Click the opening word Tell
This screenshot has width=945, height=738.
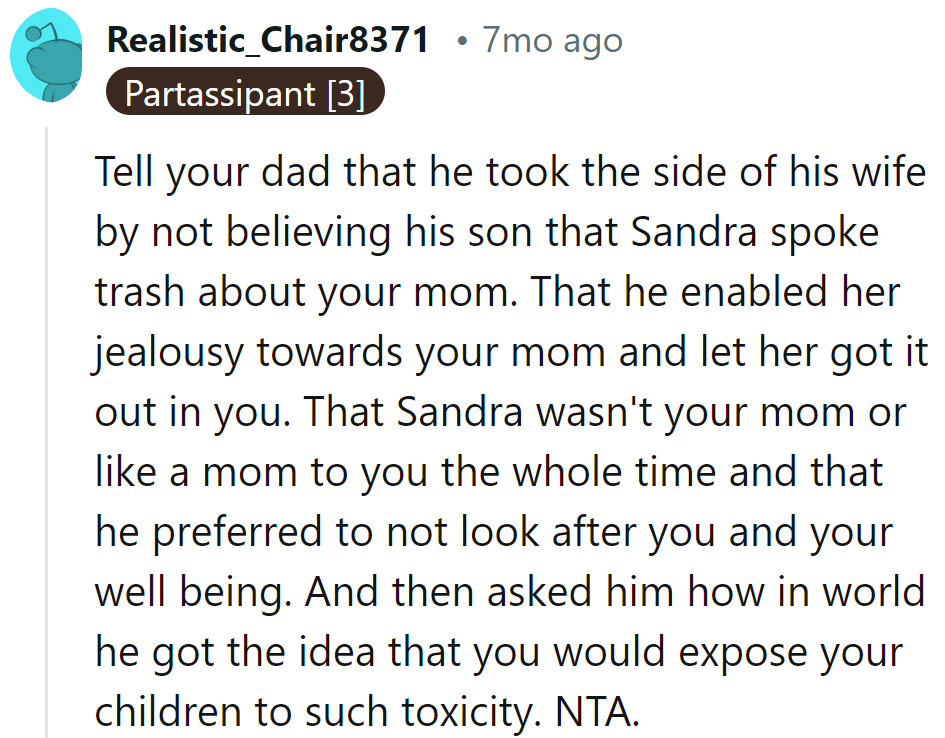[x=126, y=172]
